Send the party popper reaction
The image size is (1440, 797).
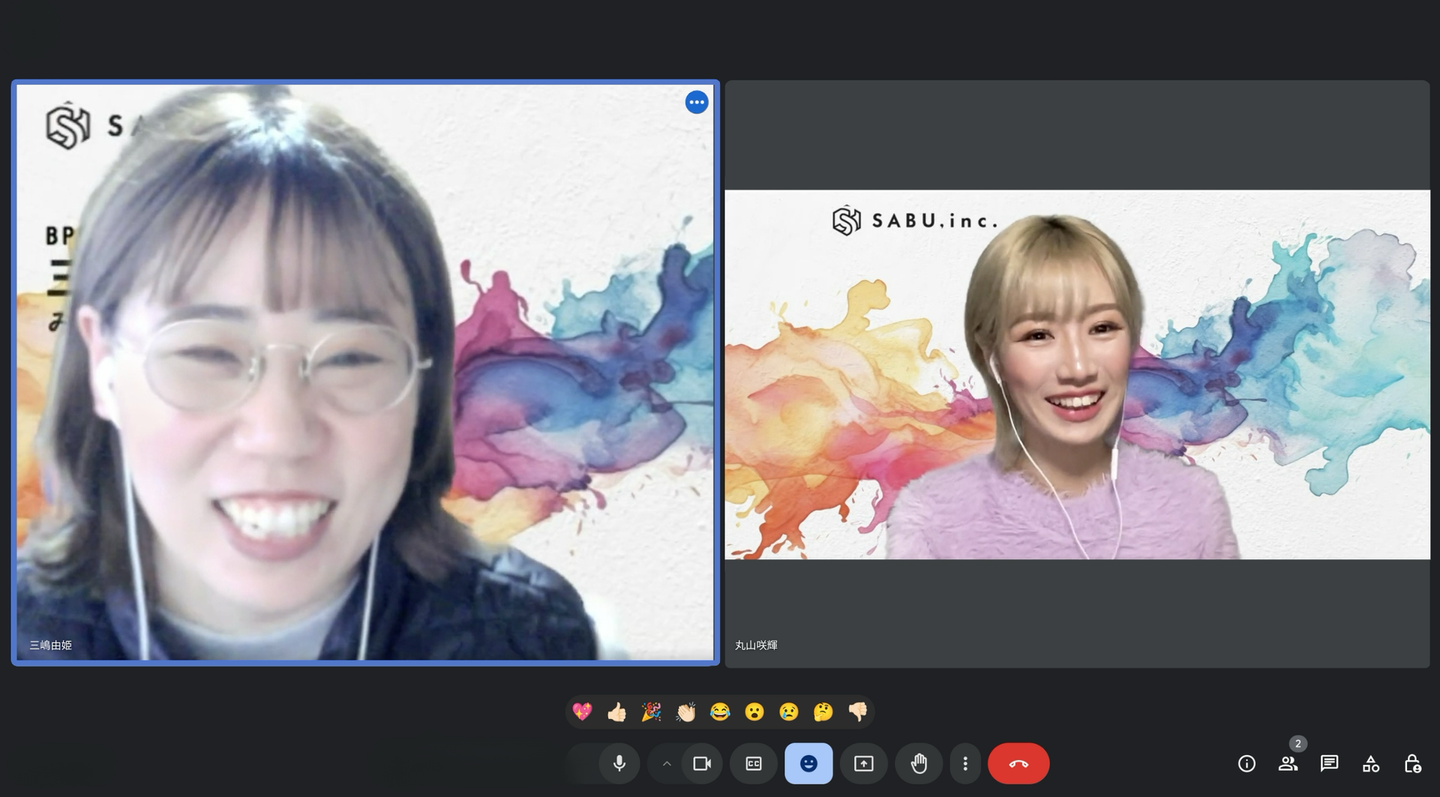(651, 712)
